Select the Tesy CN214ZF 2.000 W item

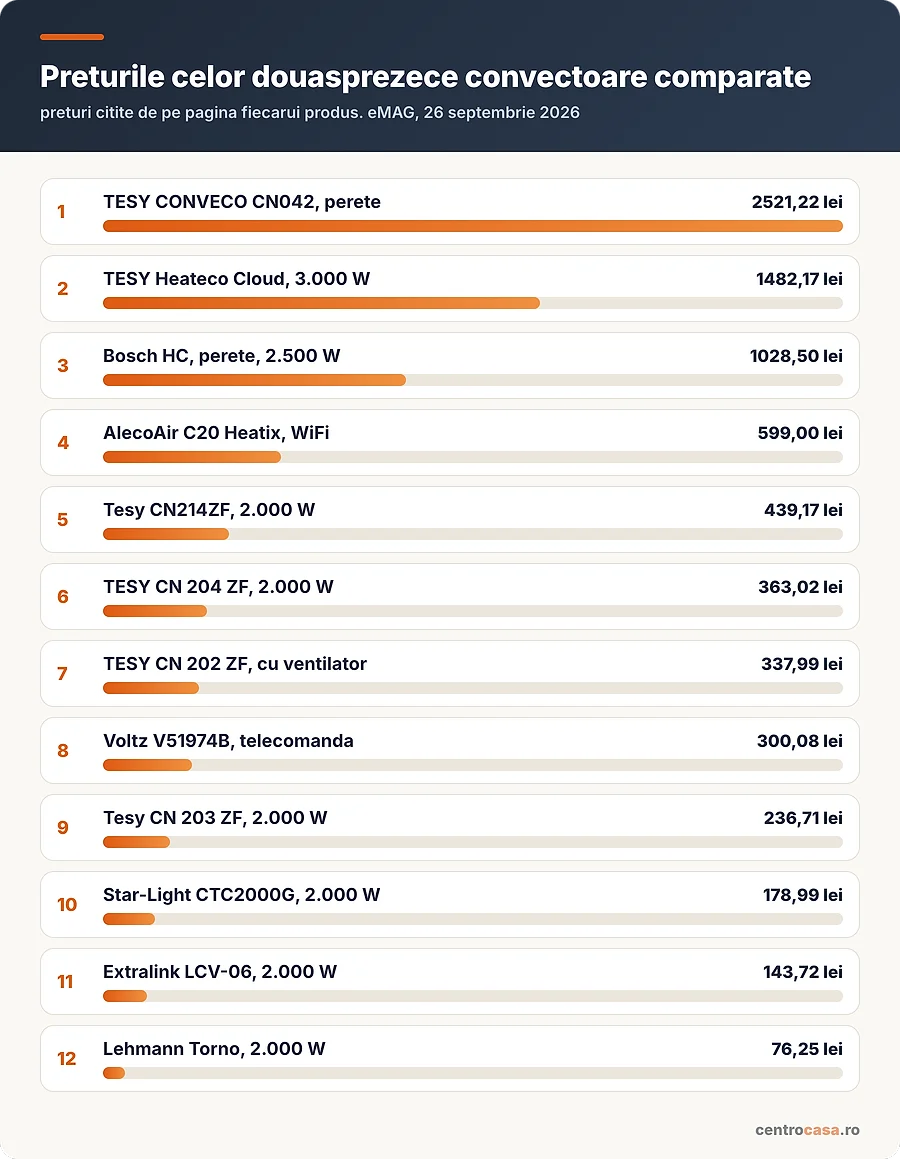coord(449,520)
